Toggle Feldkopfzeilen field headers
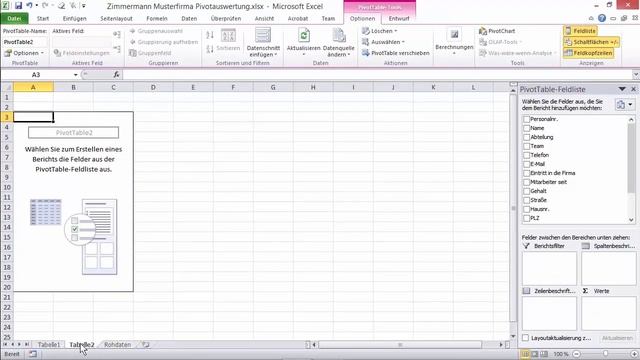 click(x=588, y=53)
